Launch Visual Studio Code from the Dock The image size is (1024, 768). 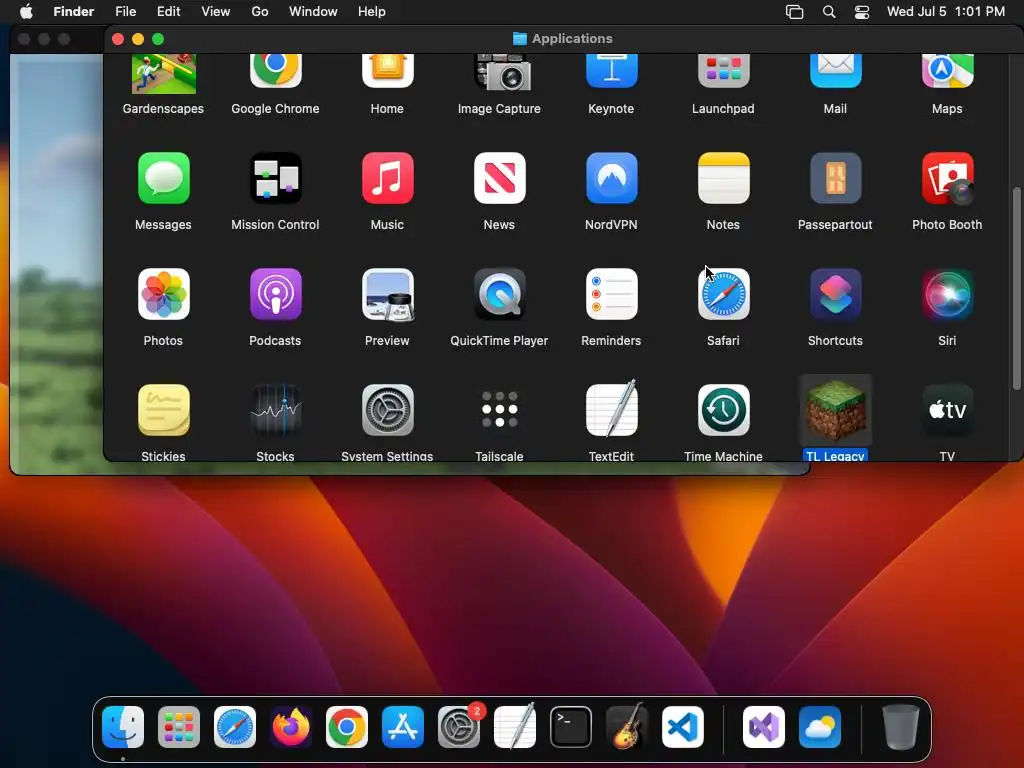(683, 727)
